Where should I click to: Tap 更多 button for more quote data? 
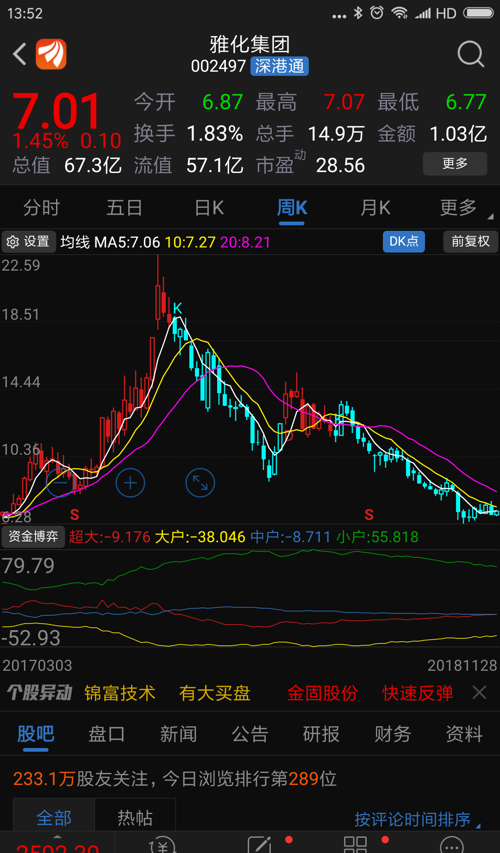455,163
